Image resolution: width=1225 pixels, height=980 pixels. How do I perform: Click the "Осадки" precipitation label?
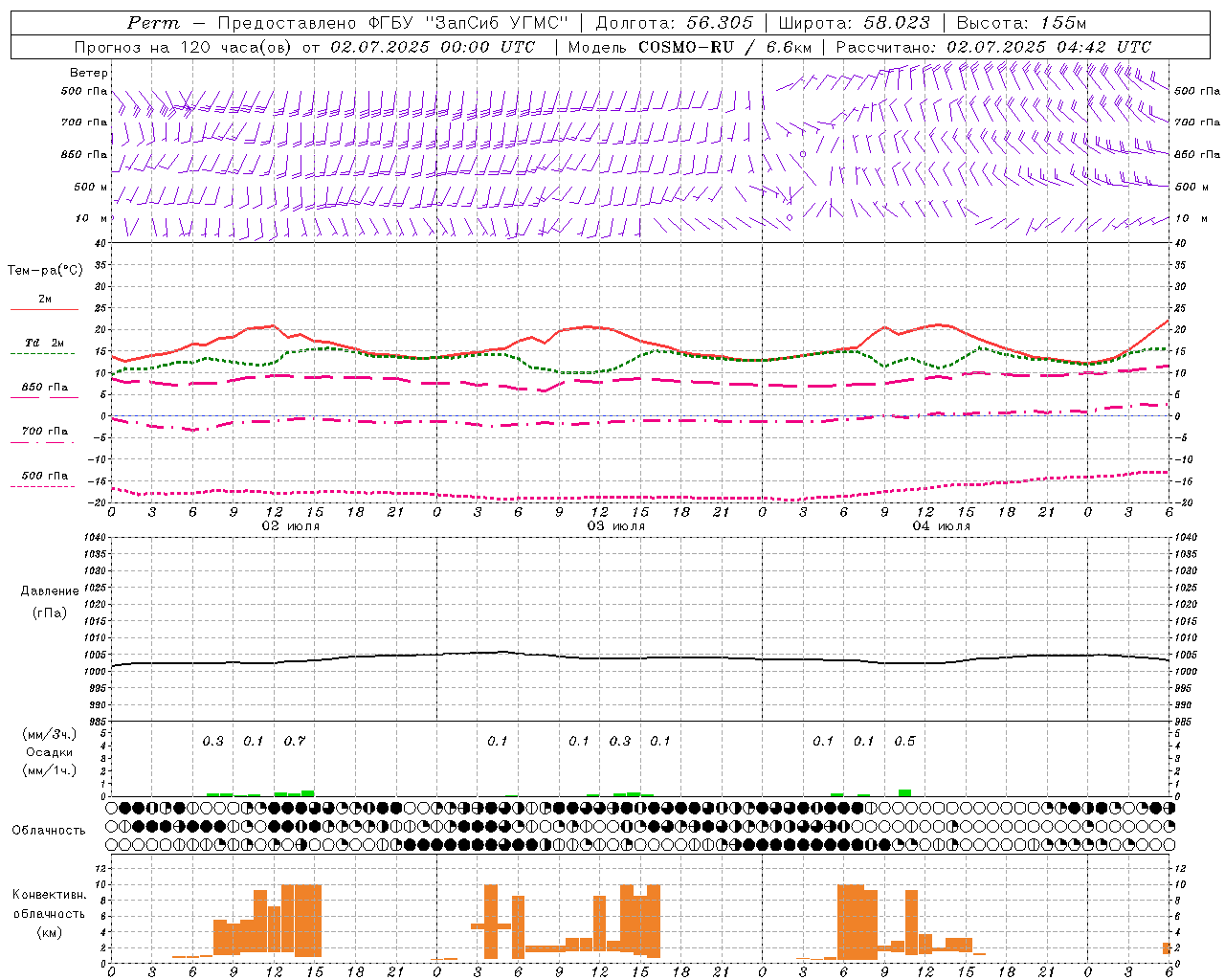click(x=49, y=752)
